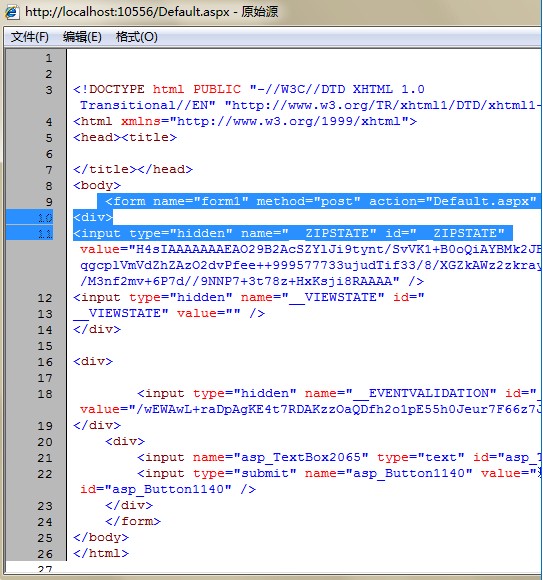
Task: Click the opening body tag
Action: (97, 185)
